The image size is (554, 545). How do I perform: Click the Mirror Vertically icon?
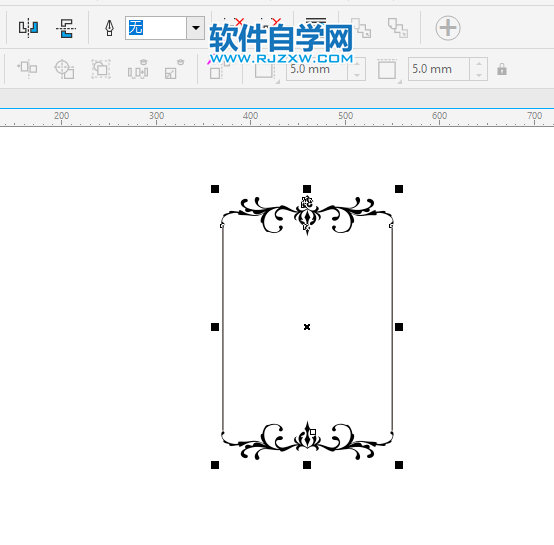tap(66, 28)
